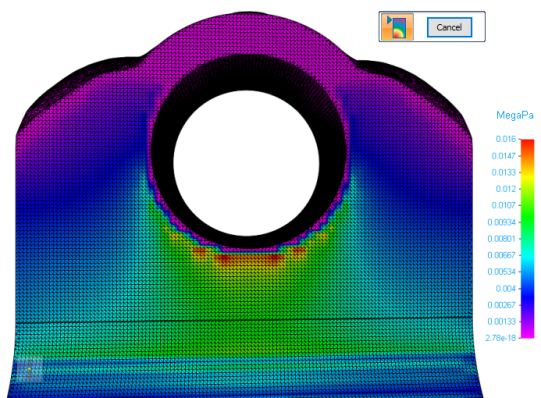Click the 0.00667 legend value
Viewport: 541px width, 398px height.
point(501,255)
